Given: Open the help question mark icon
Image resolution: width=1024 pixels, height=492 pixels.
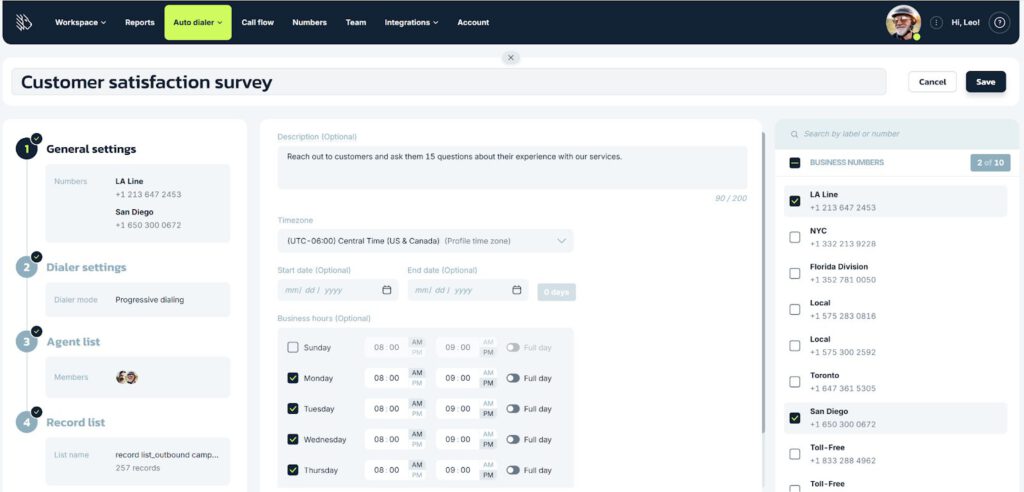Looking at the screenshot, I should point(998,22).
